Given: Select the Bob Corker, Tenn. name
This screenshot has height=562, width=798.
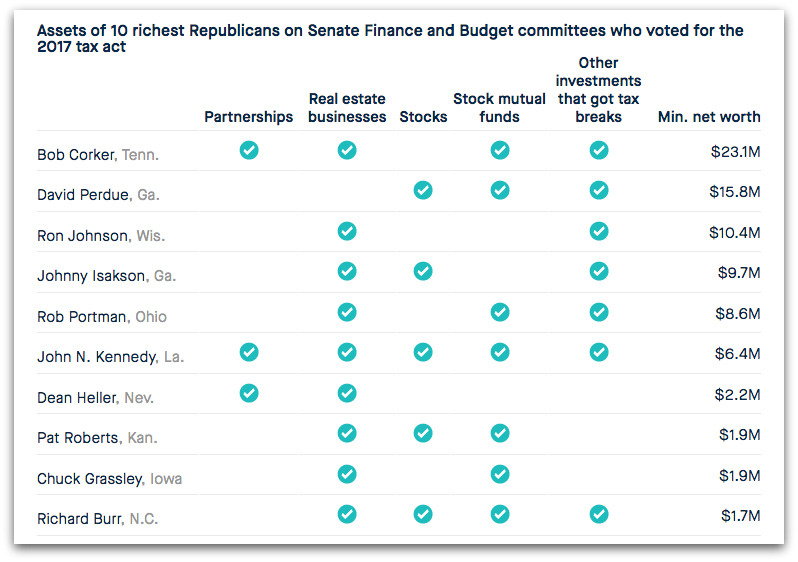Looking at the screenshot, I should (98, 155).
